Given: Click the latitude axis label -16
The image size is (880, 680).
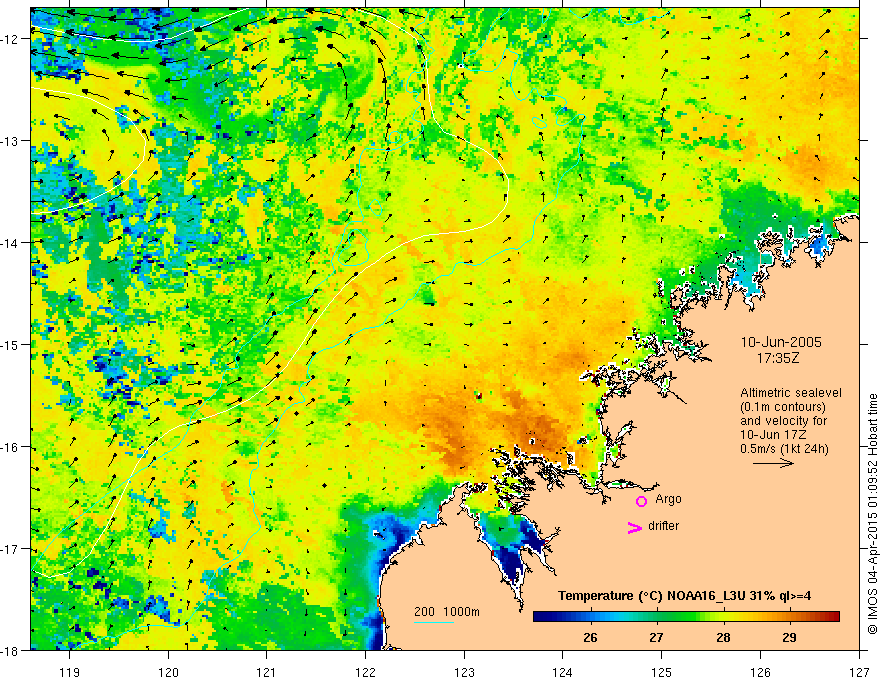Looking at the screenshot, I should [9, 447].
